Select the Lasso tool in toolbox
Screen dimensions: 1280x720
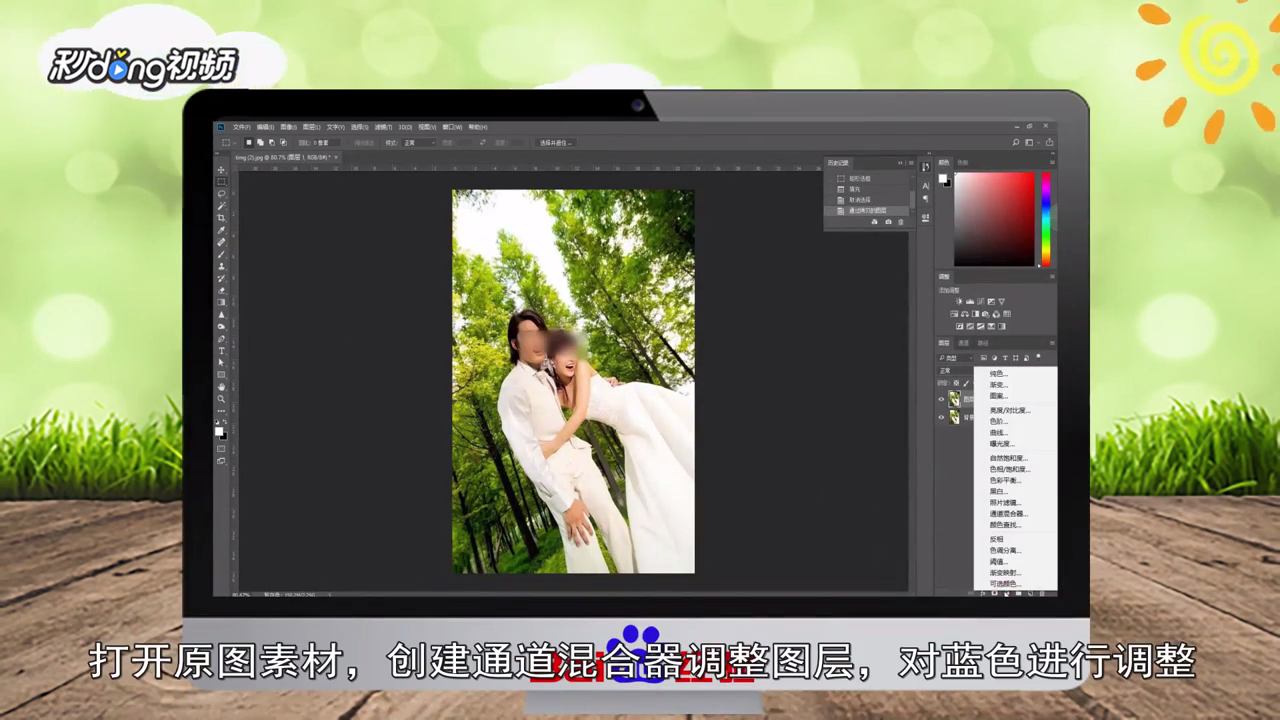coord(222,193)
